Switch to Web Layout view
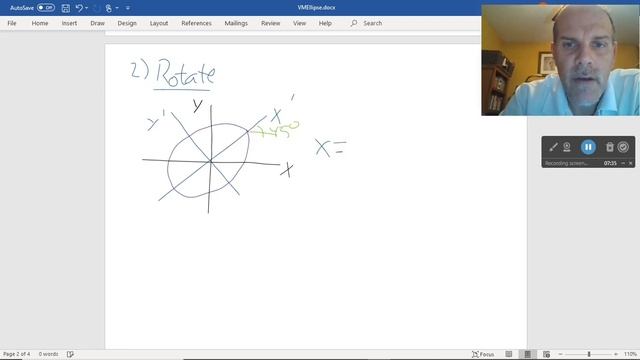The width and height of the screenshot is (640, 360). point(547,354)
